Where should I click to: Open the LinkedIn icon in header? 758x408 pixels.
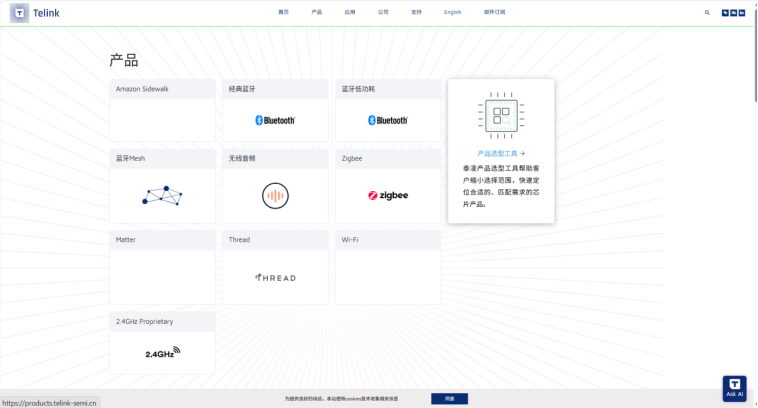pos(742,13)
